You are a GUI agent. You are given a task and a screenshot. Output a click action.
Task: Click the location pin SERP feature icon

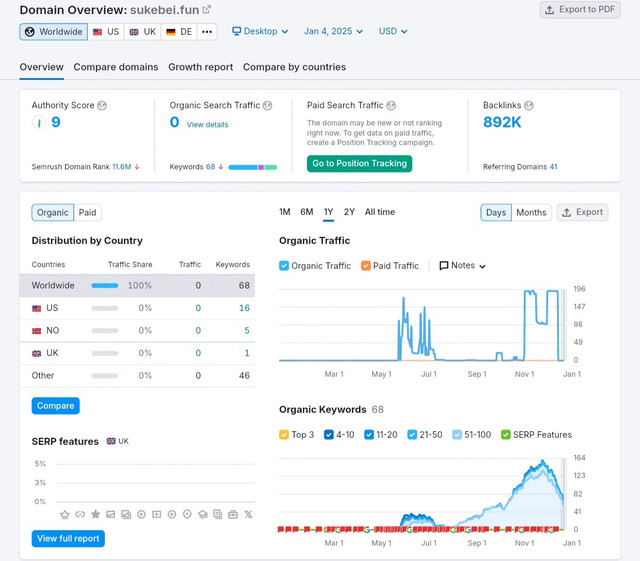pos(187,514)
